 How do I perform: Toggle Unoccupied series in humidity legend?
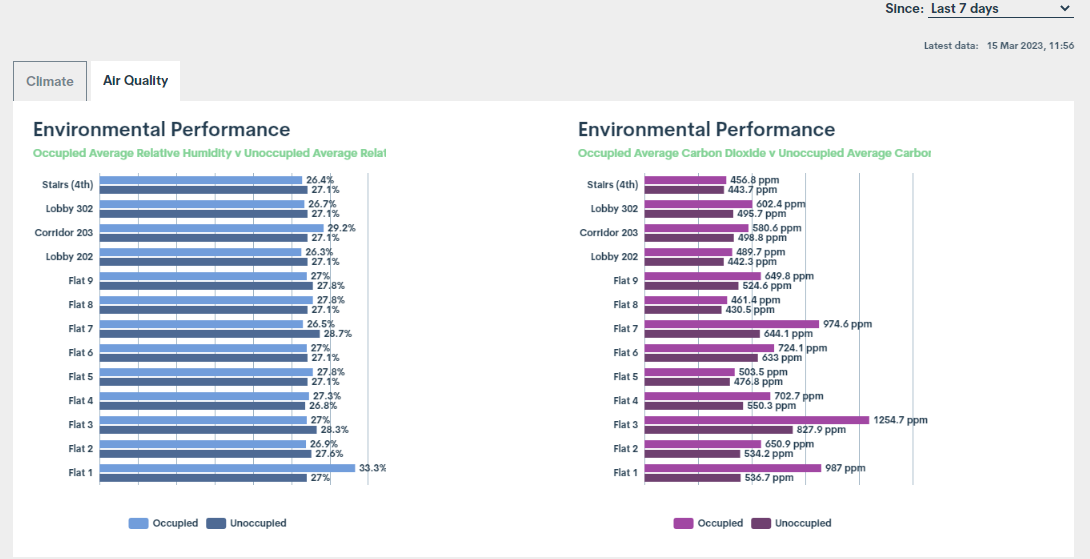246,524
